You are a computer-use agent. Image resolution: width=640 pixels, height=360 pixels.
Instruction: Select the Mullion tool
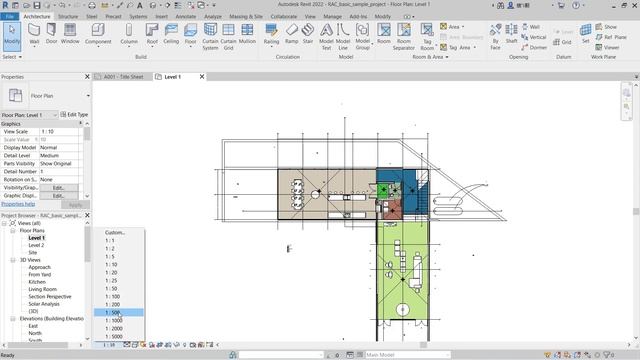[247, 34]
